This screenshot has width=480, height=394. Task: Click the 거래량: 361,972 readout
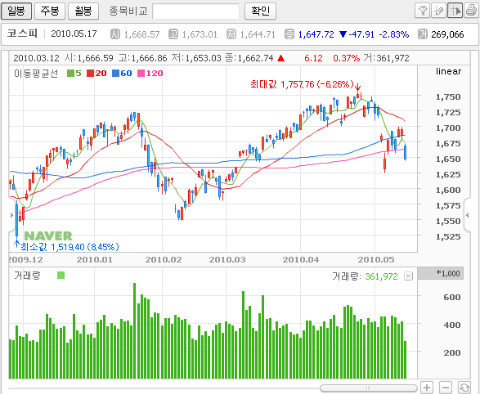(365, 276)
